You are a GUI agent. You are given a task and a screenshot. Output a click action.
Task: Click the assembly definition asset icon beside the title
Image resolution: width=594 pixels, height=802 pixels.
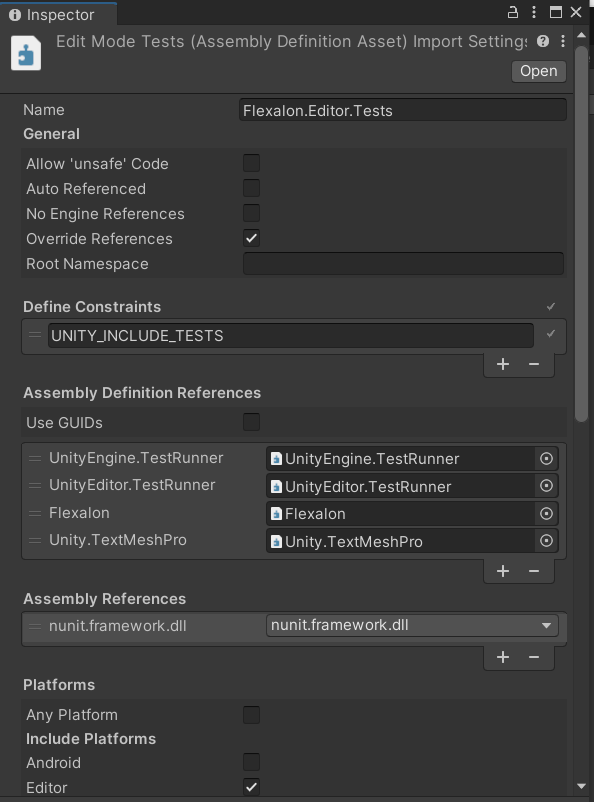tap(25, 52)
